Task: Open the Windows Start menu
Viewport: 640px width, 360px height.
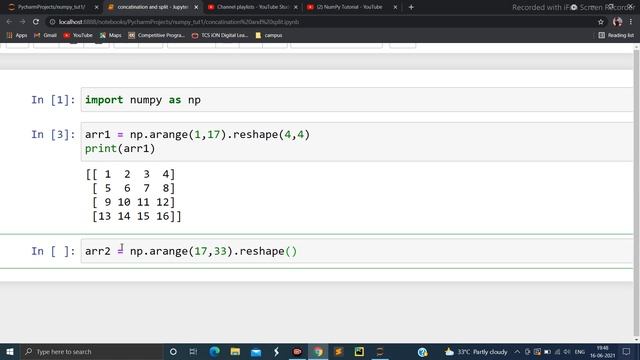Action: click(x=10, y=351)
